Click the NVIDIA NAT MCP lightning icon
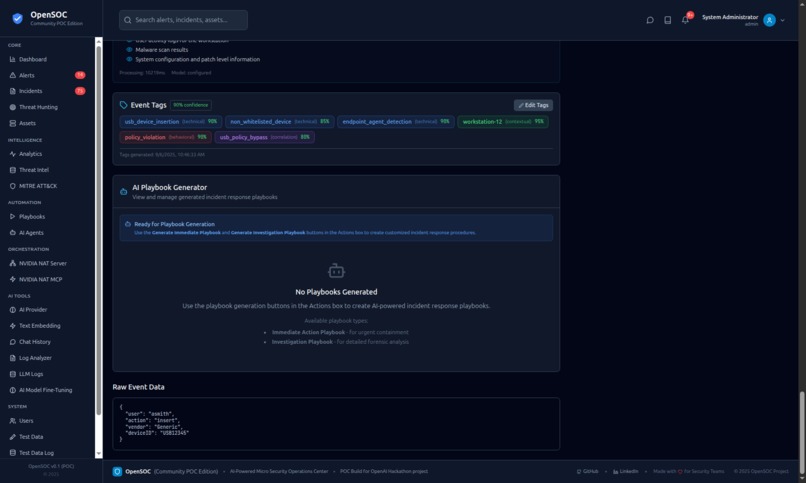 pos(12,280)
